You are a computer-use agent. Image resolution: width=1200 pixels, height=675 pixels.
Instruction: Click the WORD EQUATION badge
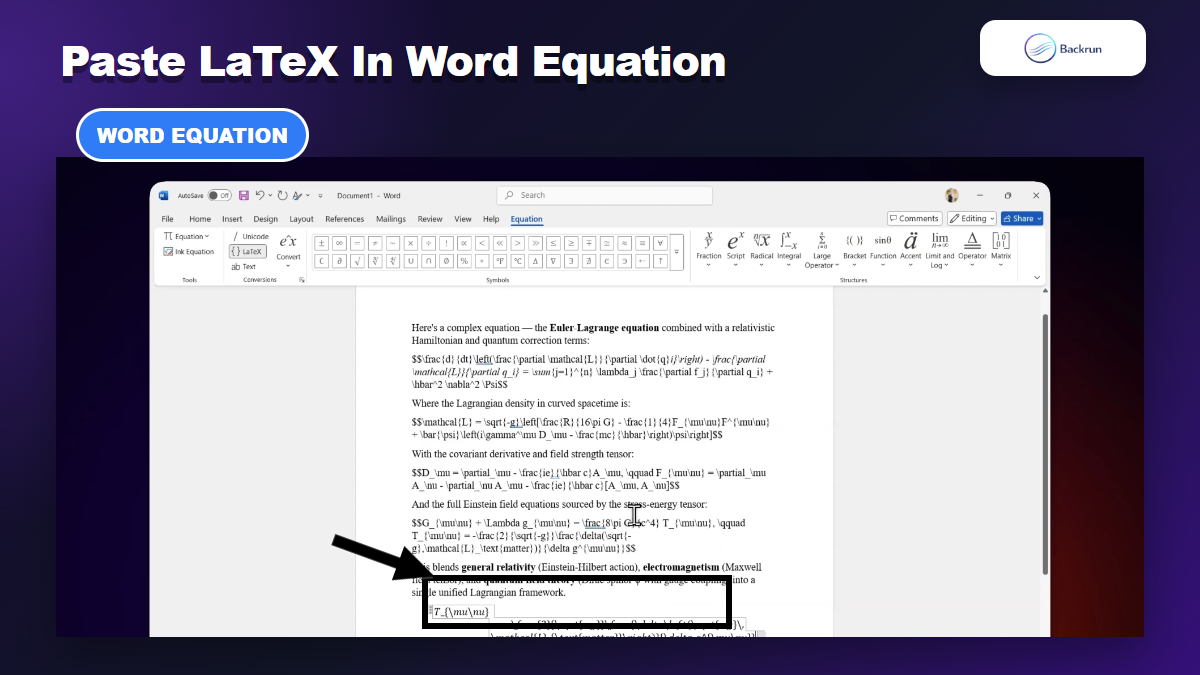192,135
